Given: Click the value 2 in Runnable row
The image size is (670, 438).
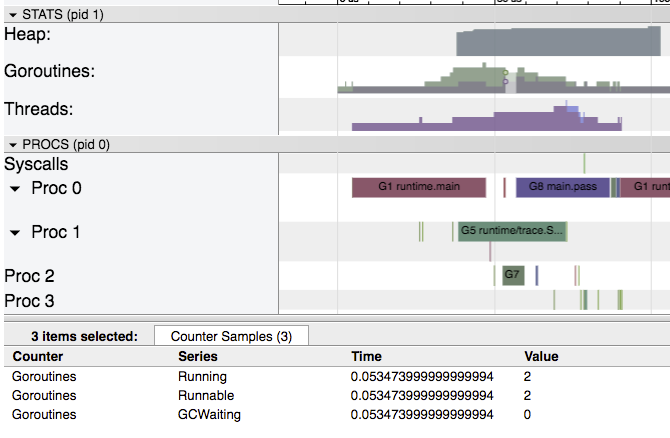Looking at the screenshot, I should [527, 396].
